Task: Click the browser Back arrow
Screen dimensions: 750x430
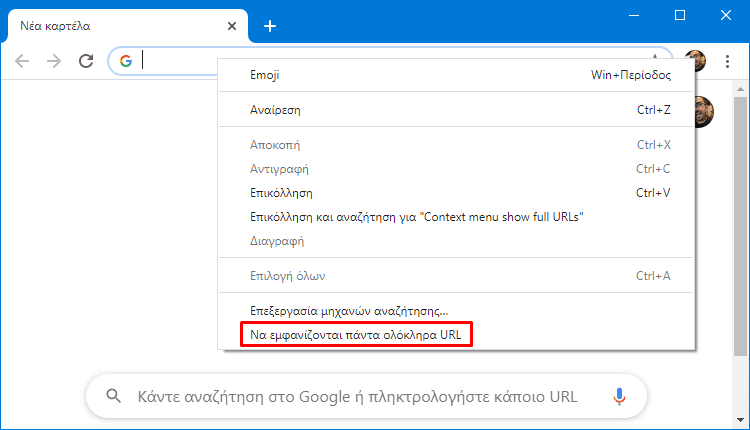Action: pyautogui.click(x=22, y=61)
